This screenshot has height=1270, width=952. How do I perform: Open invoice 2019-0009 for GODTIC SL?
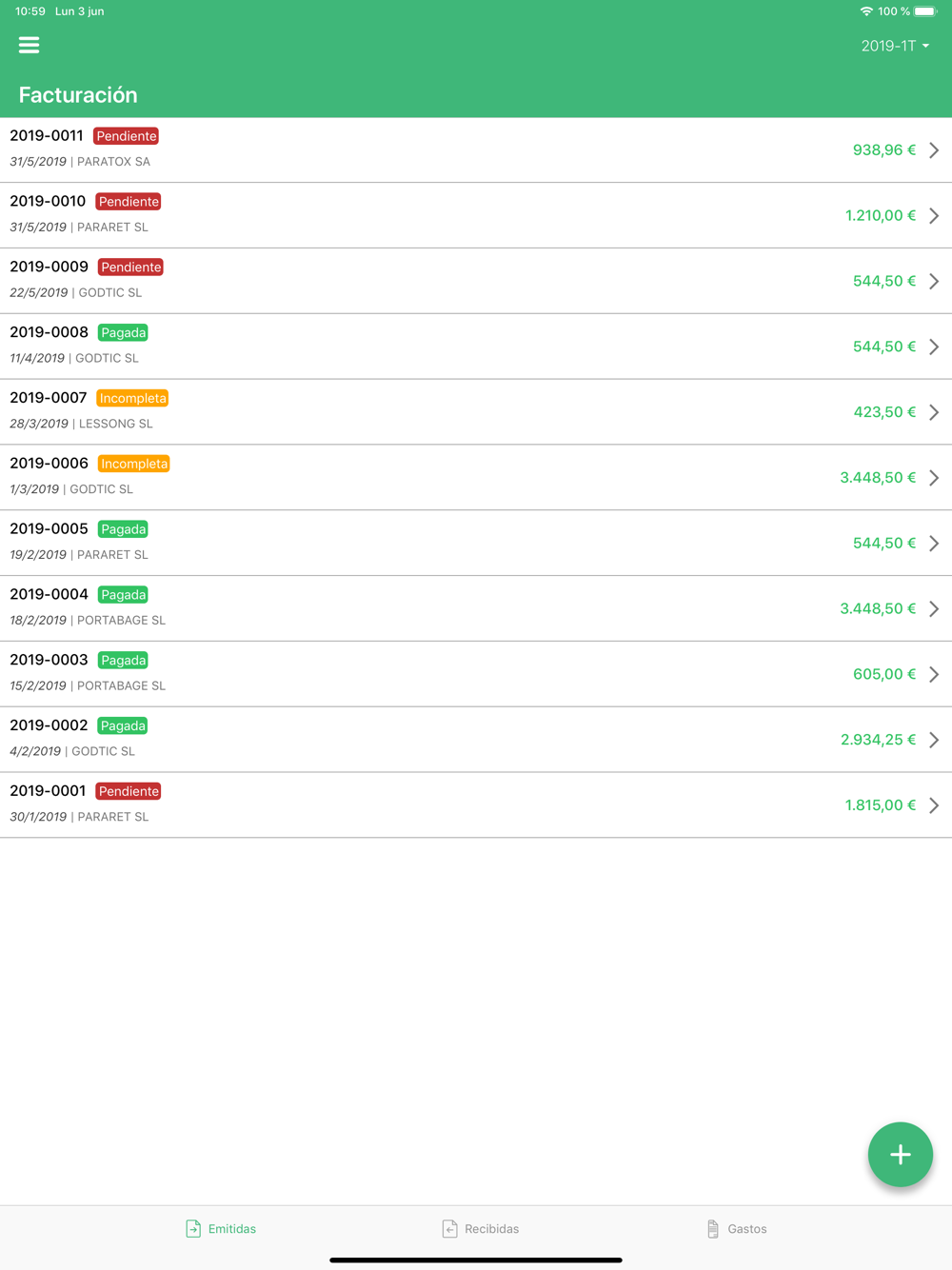[476, 281]
